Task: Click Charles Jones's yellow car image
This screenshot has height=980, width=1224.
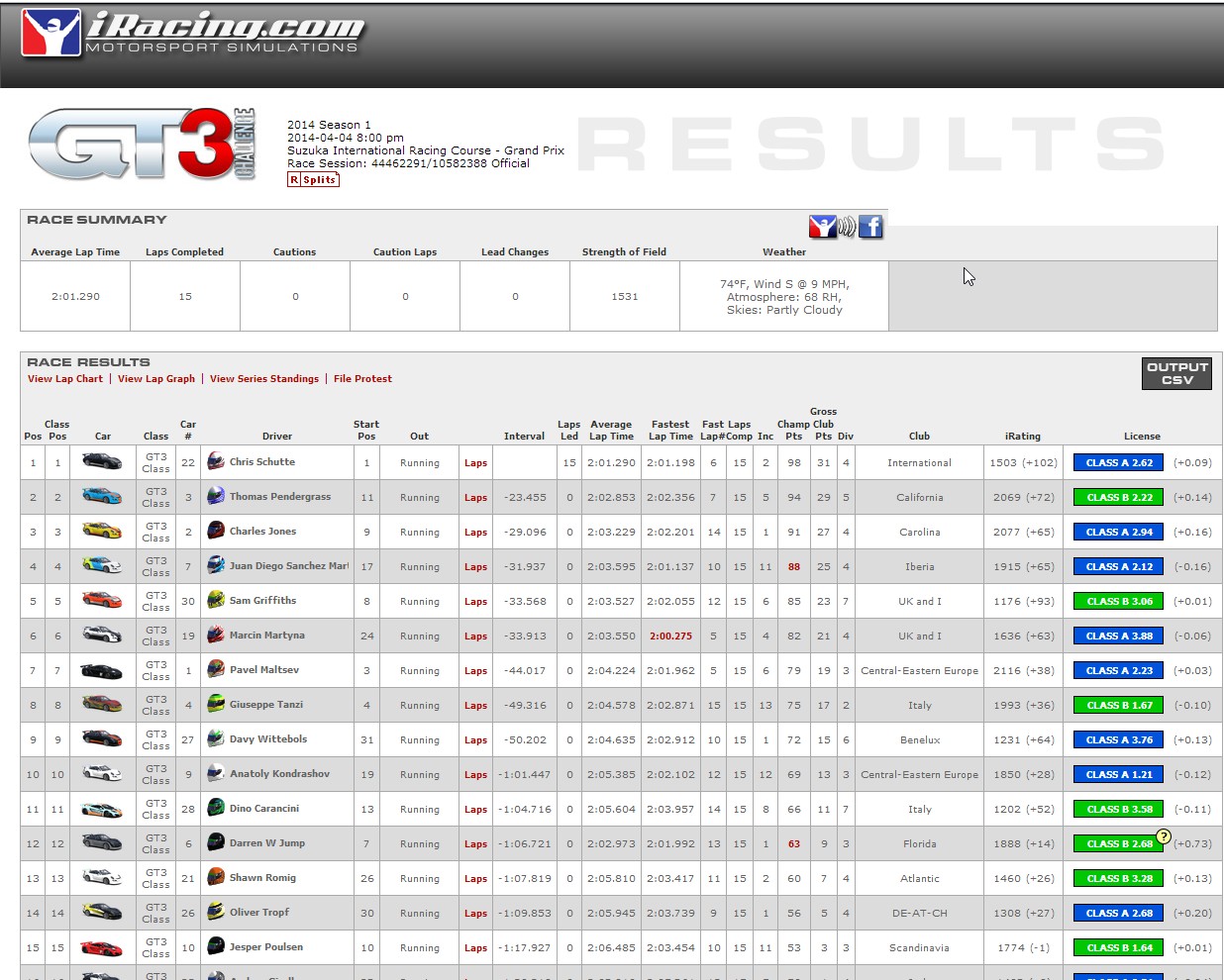Action: (102, 532)
